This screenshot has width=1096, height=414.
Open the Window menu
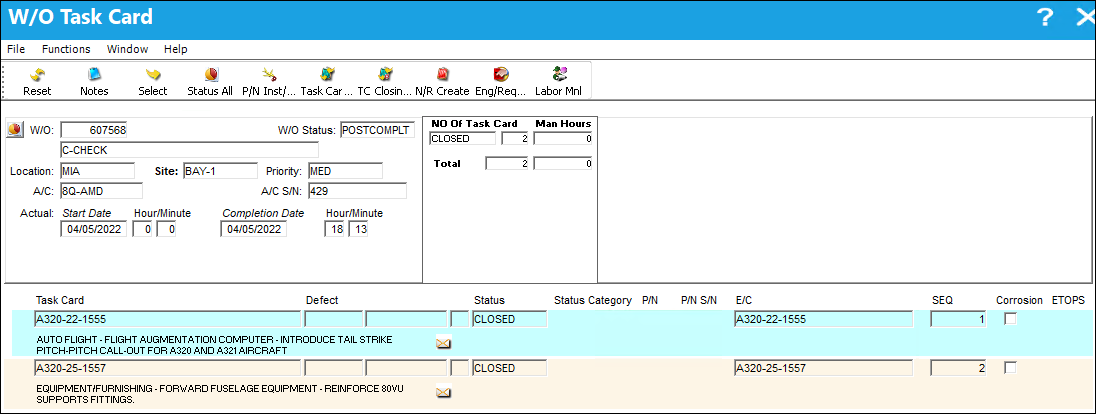point(127,49)
